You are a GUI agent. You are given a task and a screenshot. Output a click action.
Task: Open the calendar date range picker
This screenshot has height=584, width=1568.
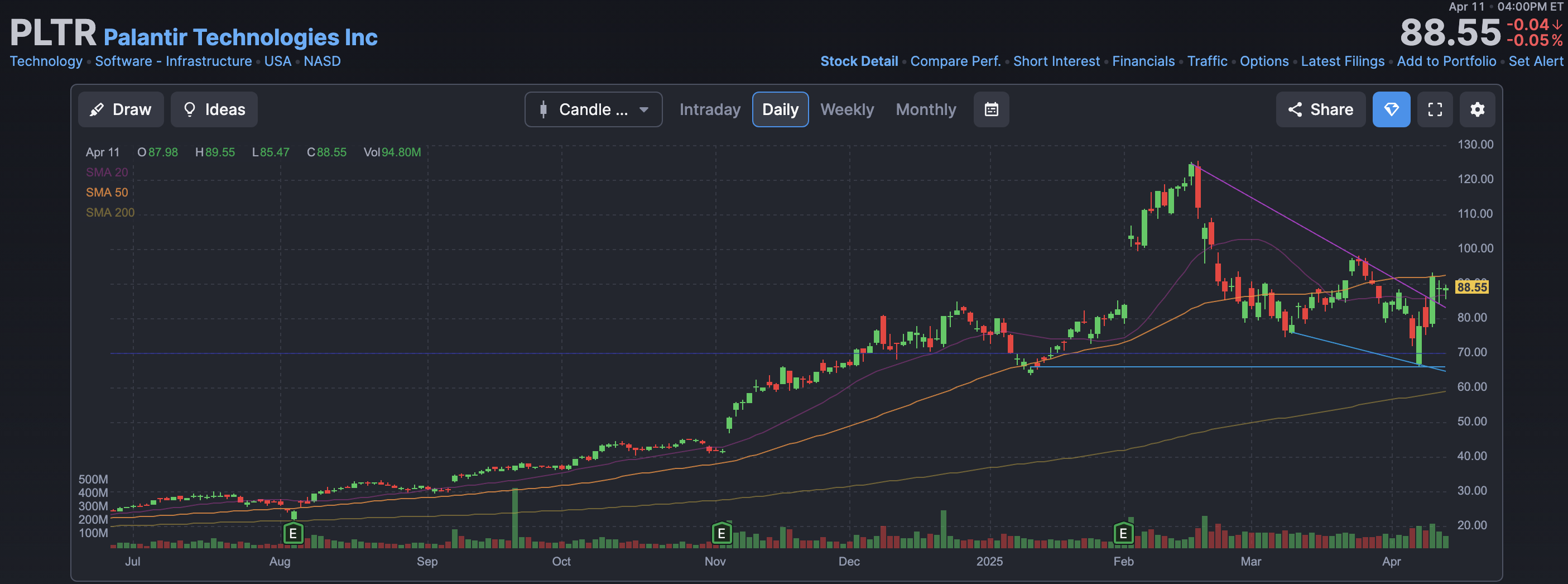991,109
